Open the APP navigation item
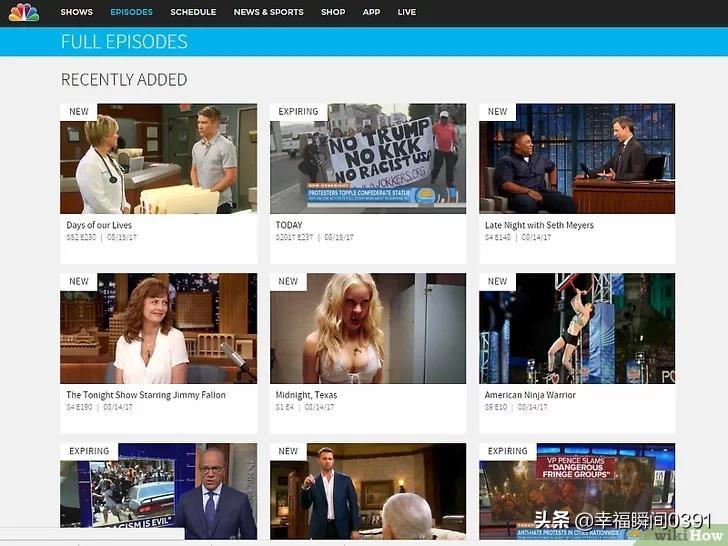The image size is (728, 546). point(371,12)
